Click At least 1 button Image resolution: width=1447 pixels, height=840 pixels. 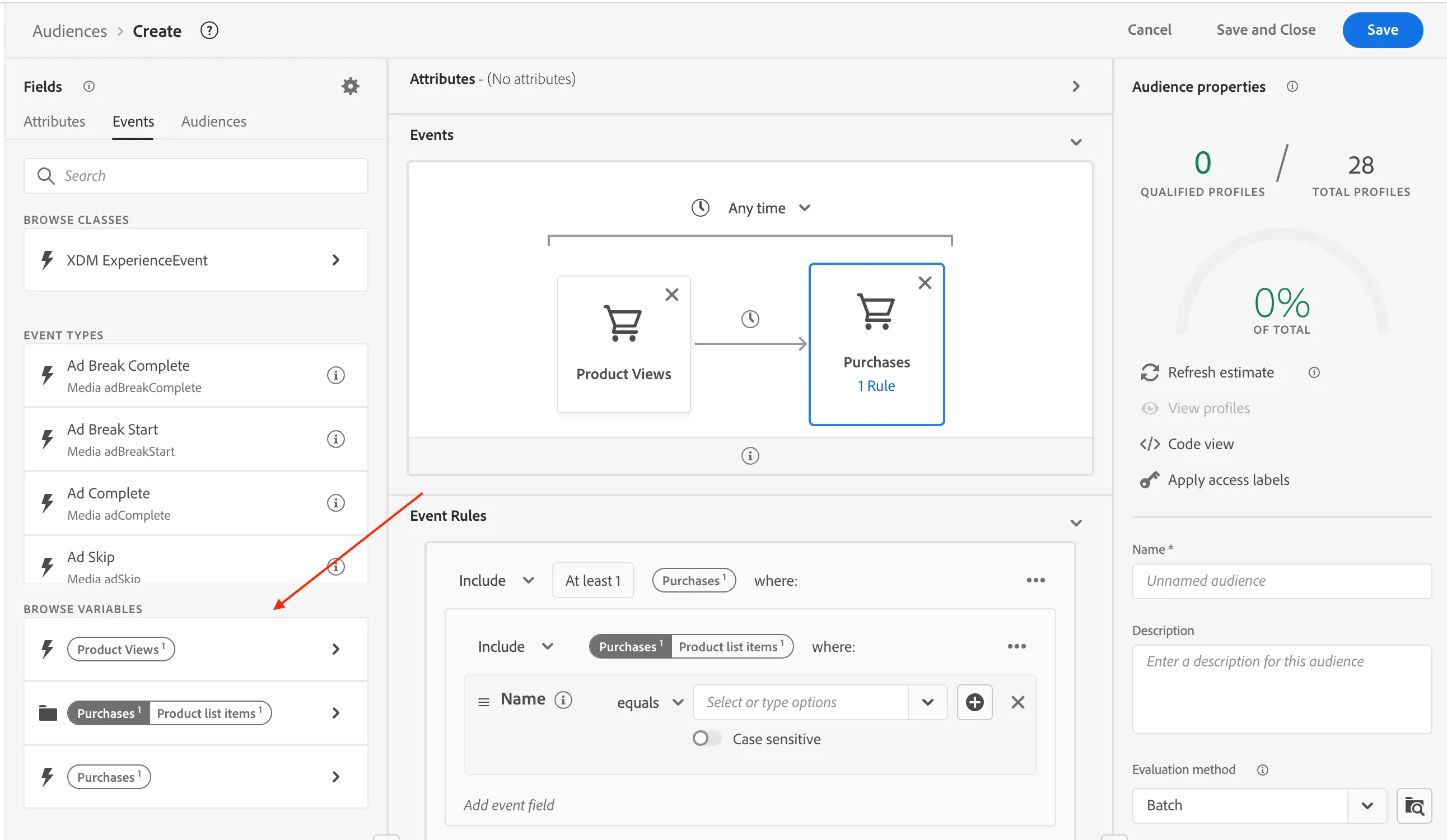[592, 581]
